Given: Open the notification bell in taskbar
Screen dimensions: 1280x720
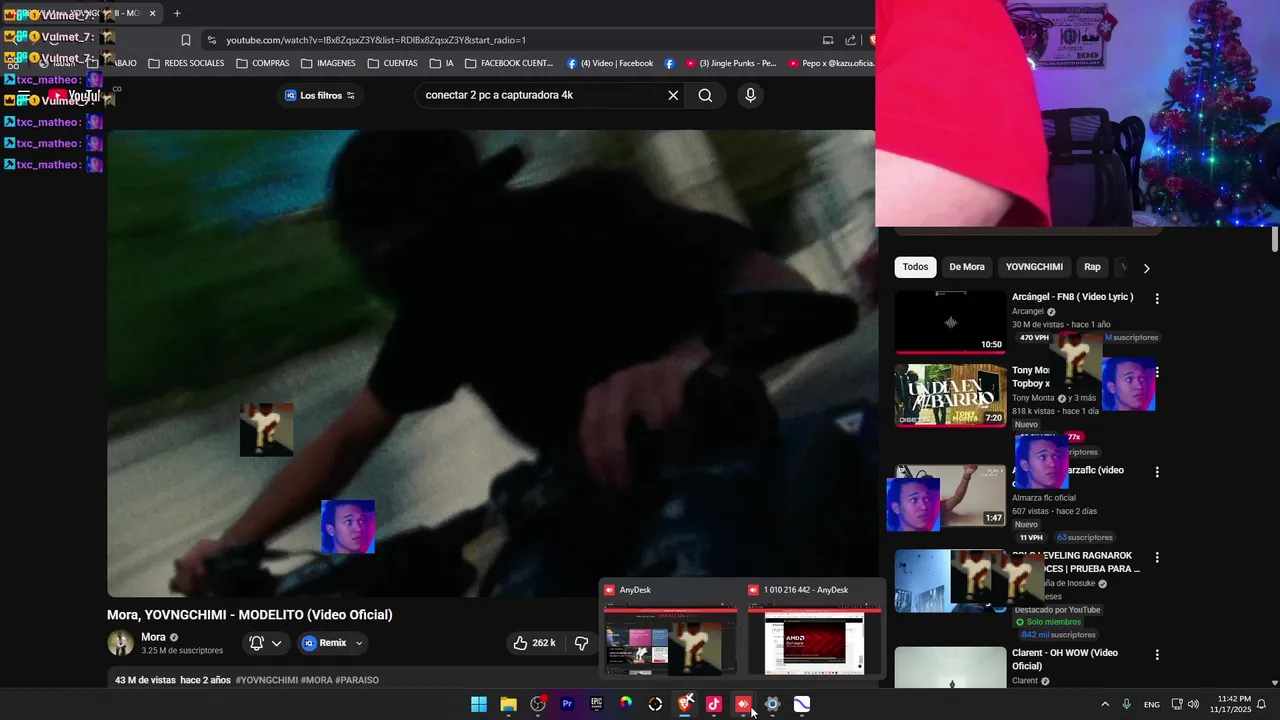Looking at the screenshot, I should (1261, 704).
